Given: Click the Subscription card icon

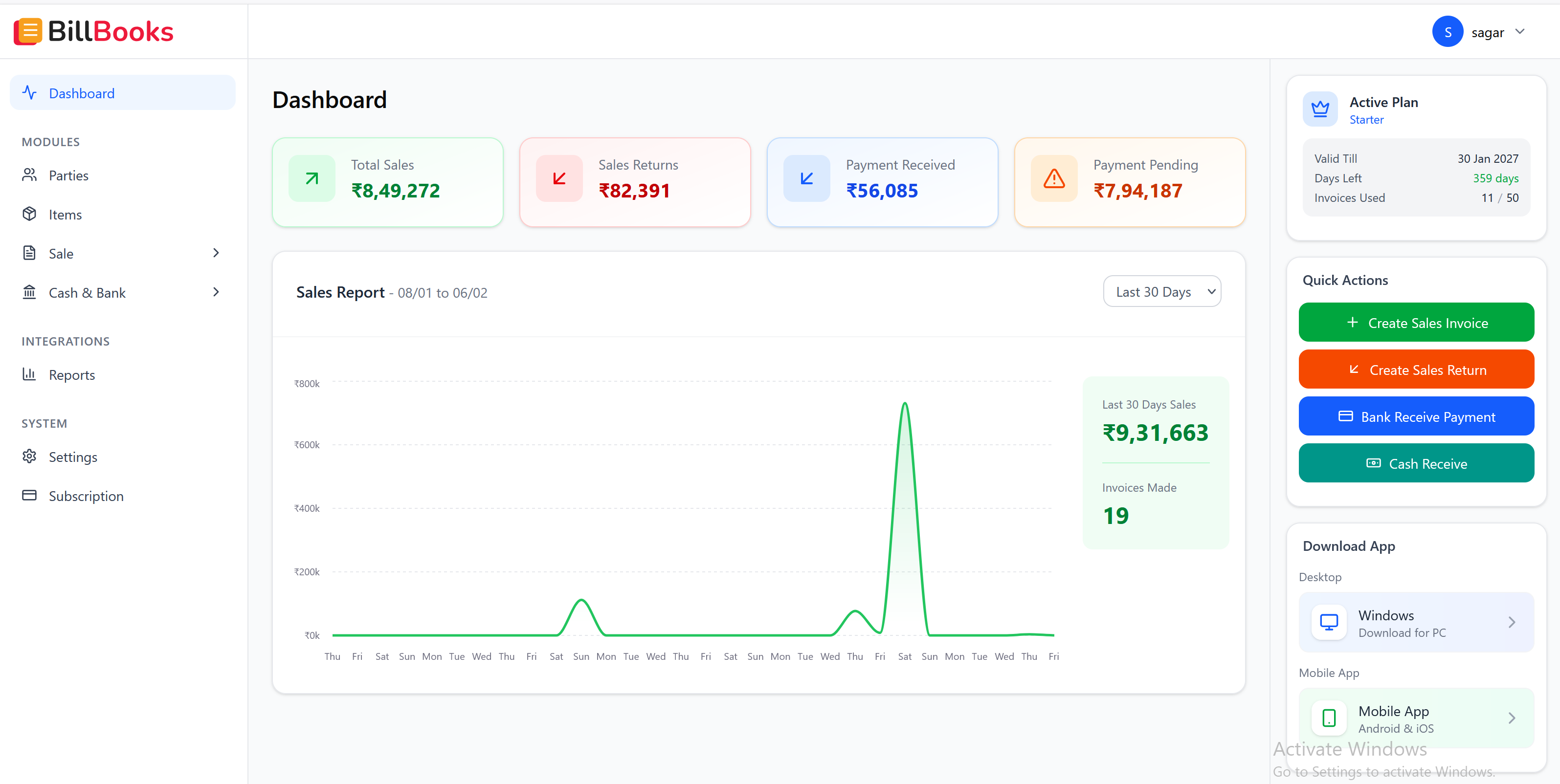Looking at the screenshot, I should point(30,495).
